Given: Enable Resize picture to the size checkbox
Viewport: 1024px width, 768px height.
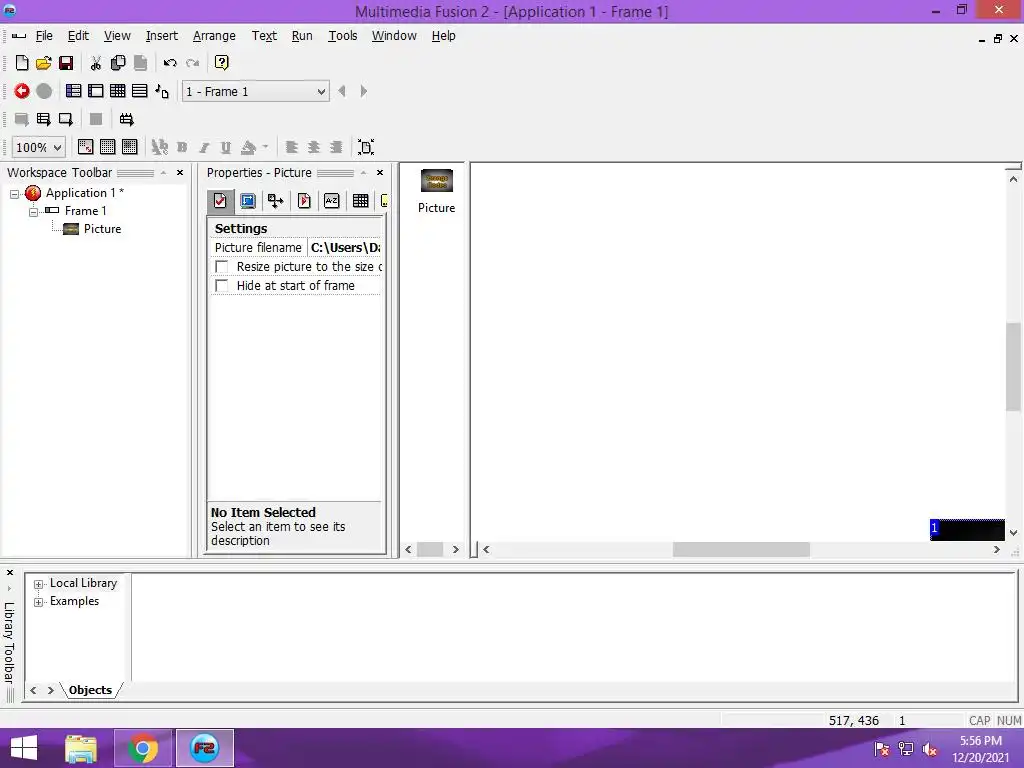Looking at the screenshot, I should point(222,267).
